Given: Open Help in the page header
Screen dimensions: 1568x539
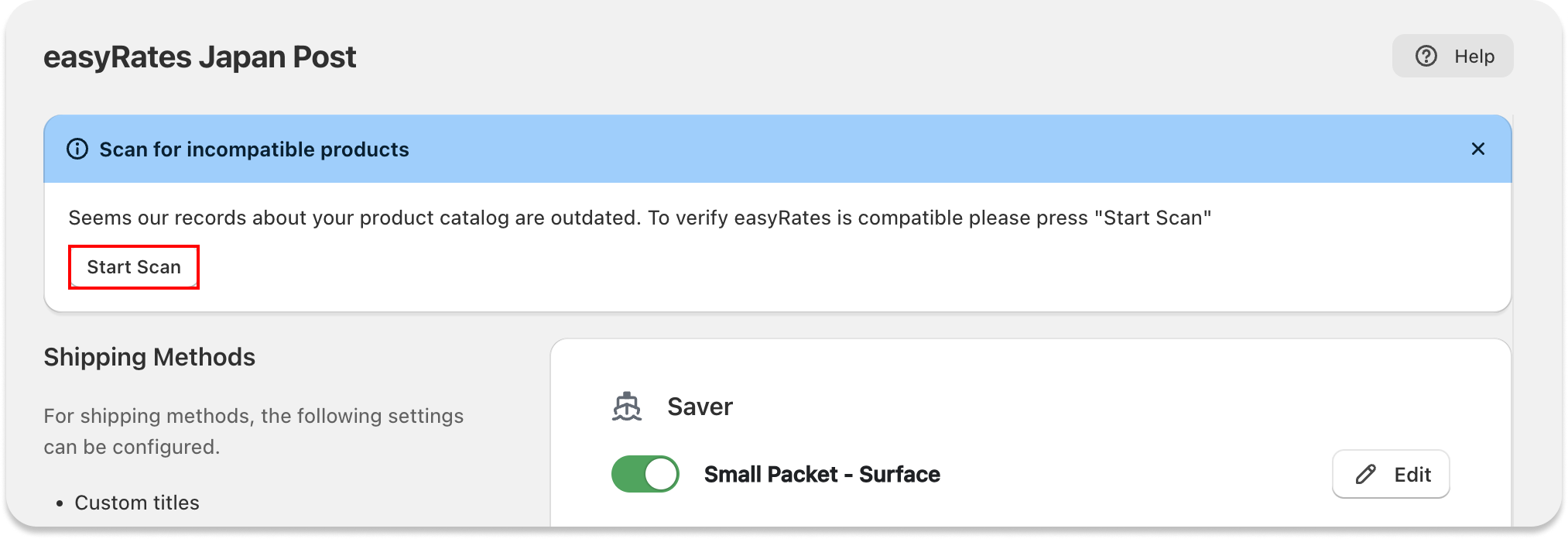Looking at the screenshot, I should 1453,56.
